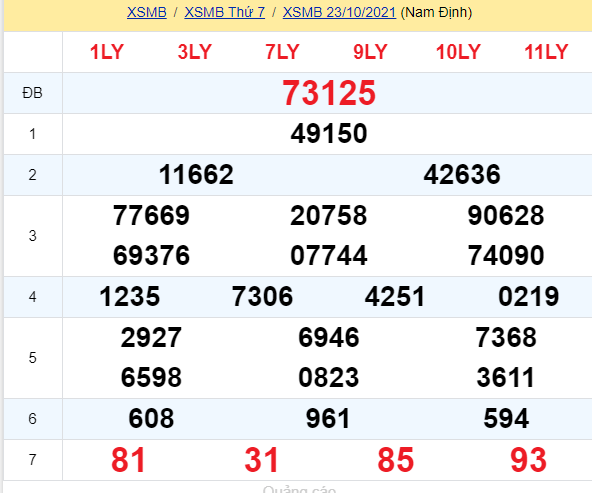The width and height of the screenshot is (592, 493).
Task: Open the XSMB Thứ 7 link
Action: pyautogui.click(x=225, y=12)
